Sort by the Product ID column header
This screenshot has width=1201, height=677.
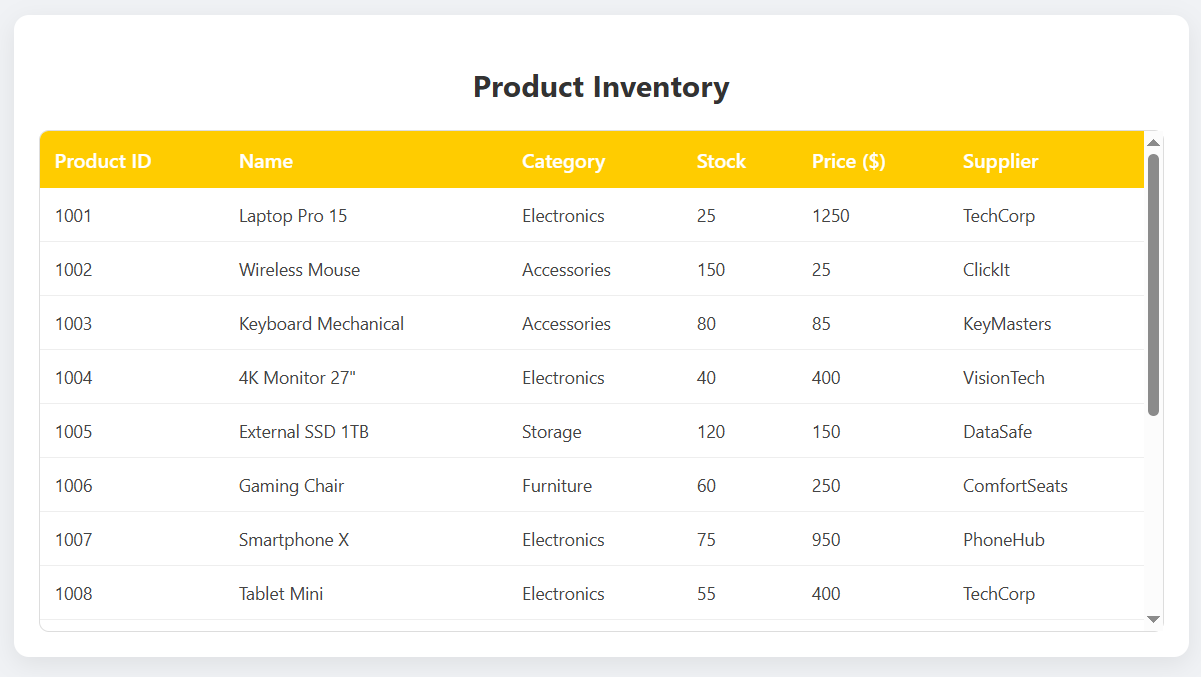103,160
